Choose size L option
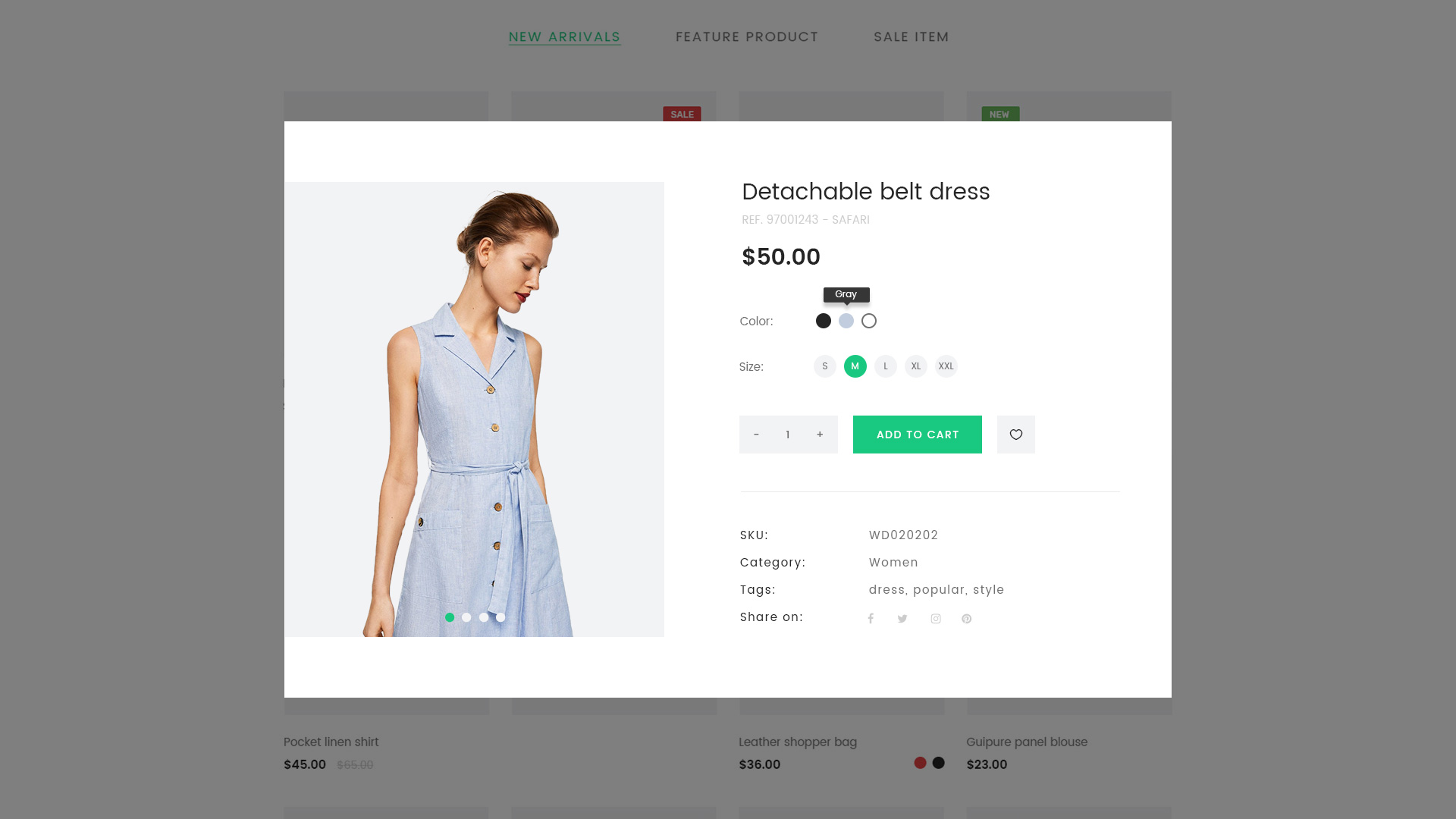Screen dimensions: 1456x819 885,366
